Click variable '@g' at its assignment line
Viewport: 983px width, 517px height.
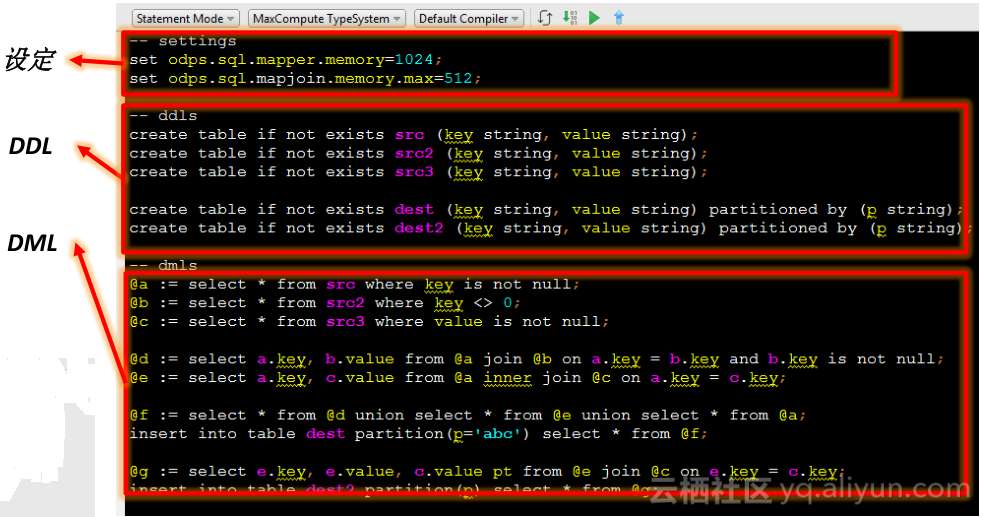click(x=139, y=472)
